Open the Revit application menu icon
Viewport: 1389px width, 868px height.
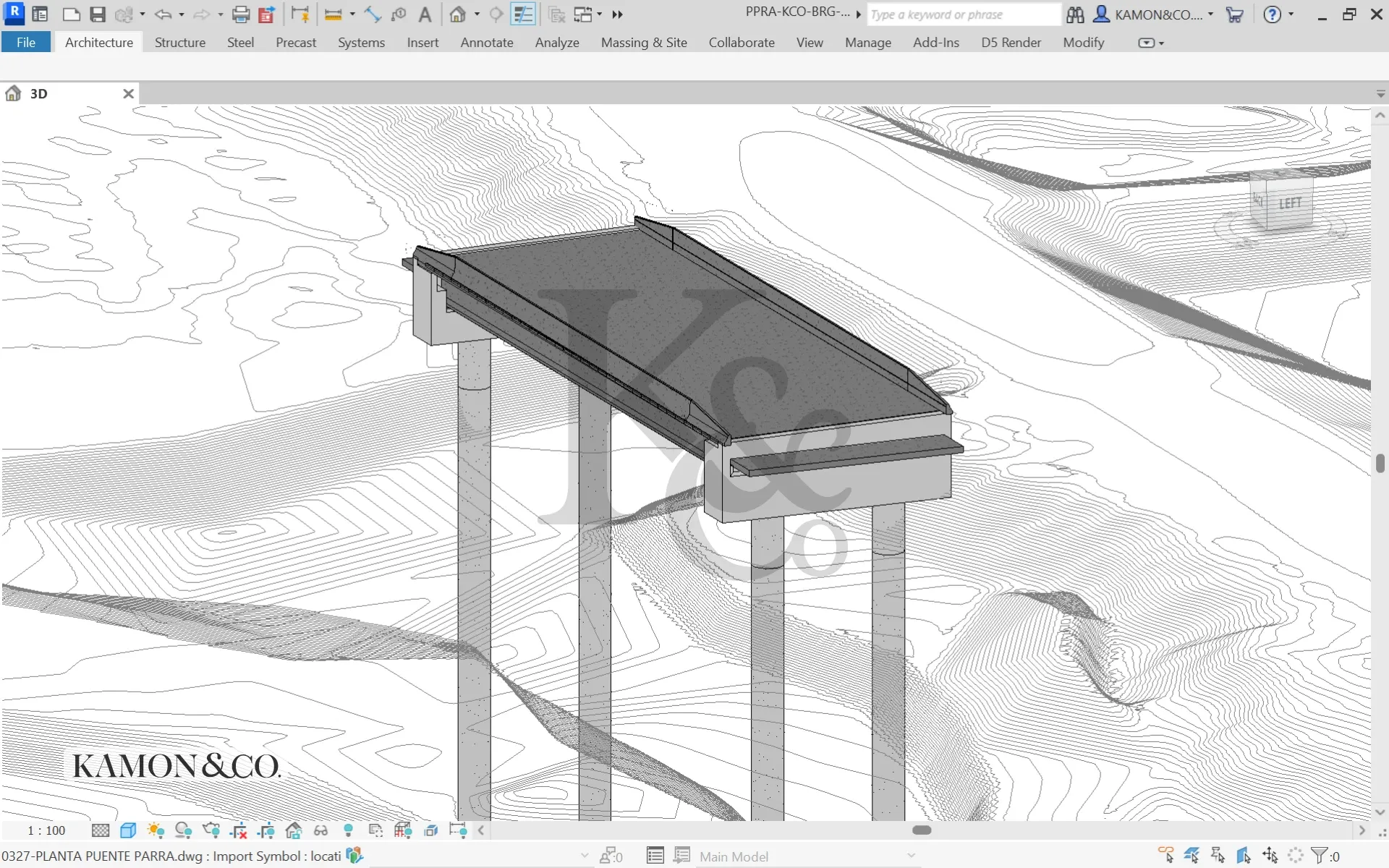(14, 13)
